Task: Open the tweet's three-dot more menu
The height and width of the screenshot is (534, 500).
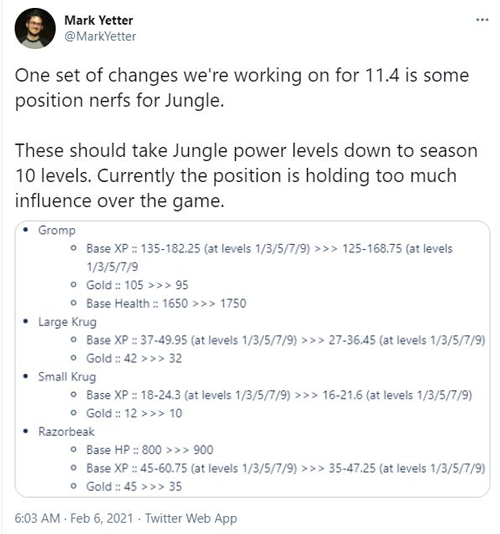Action: coord(482,20)
